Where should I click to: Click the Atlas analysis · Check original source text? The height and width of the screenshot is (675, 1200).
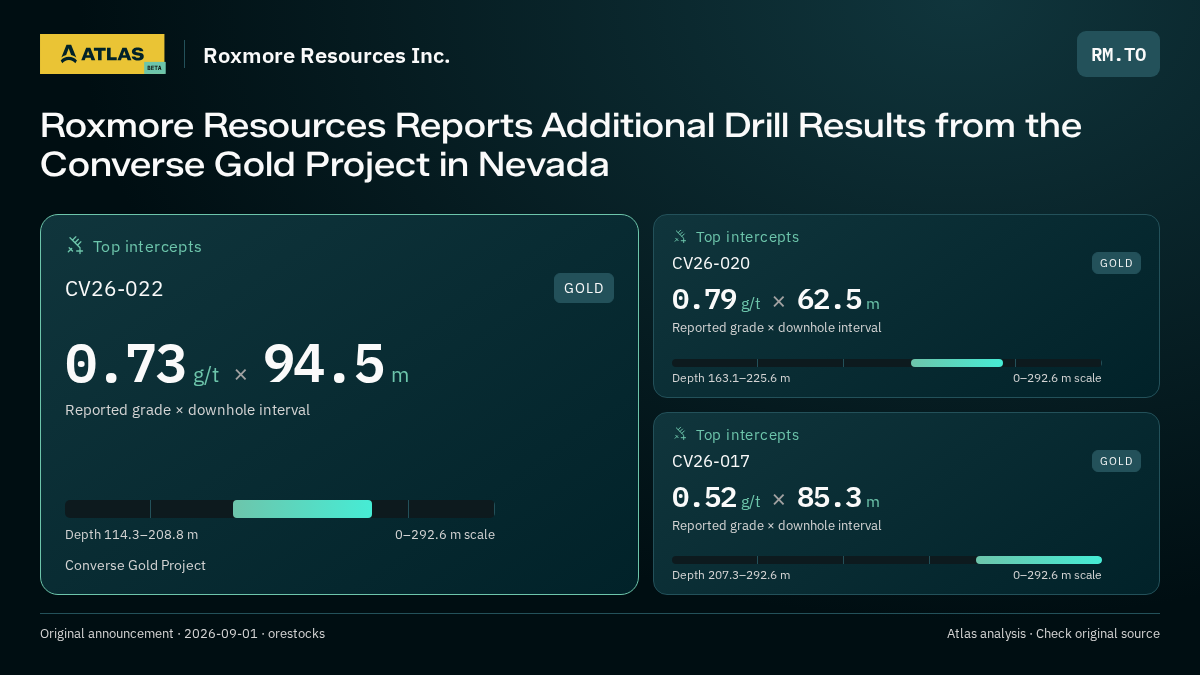[1053, 633]
